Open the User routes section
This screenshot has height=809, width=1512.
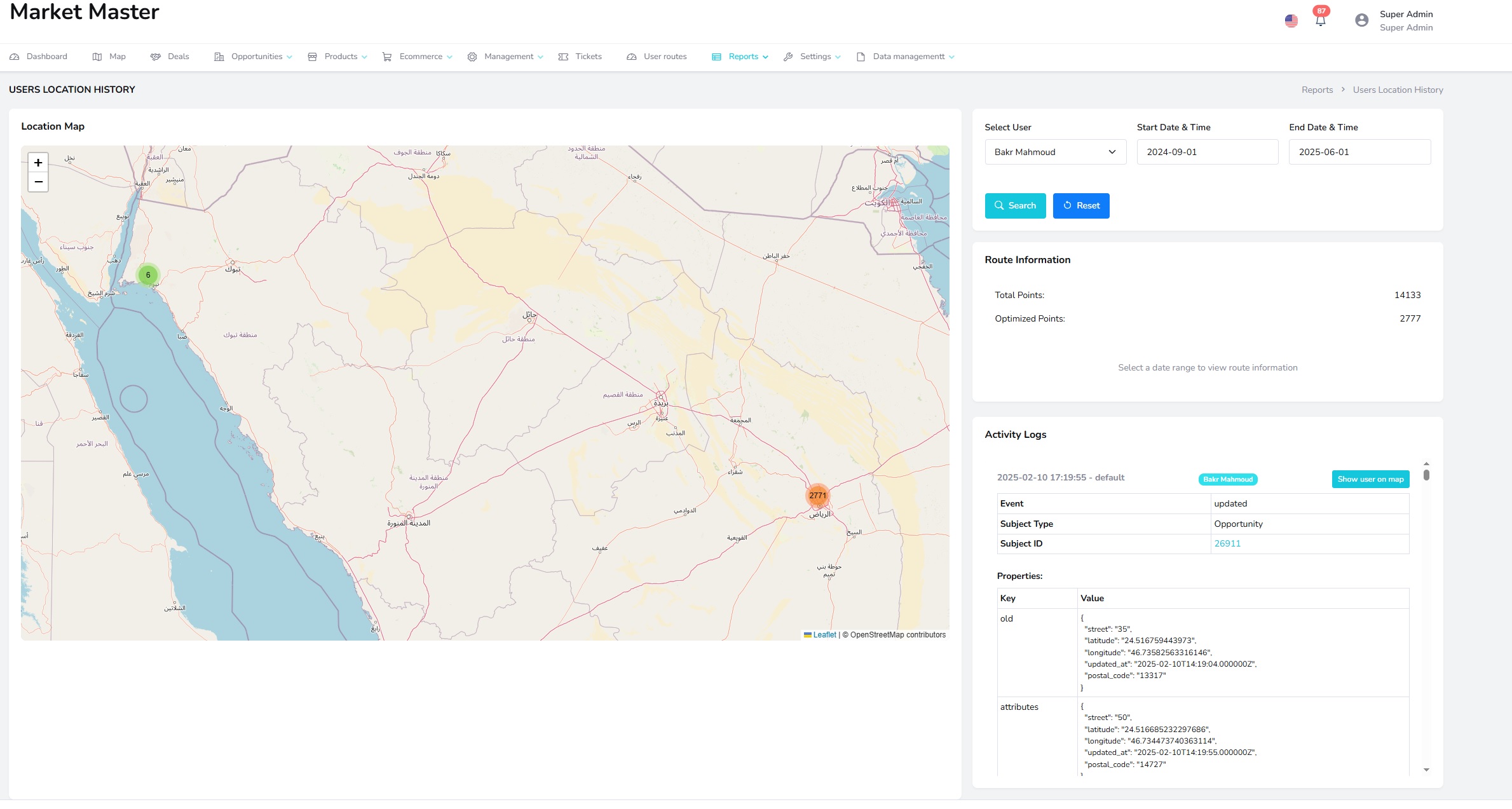(664, 56)
